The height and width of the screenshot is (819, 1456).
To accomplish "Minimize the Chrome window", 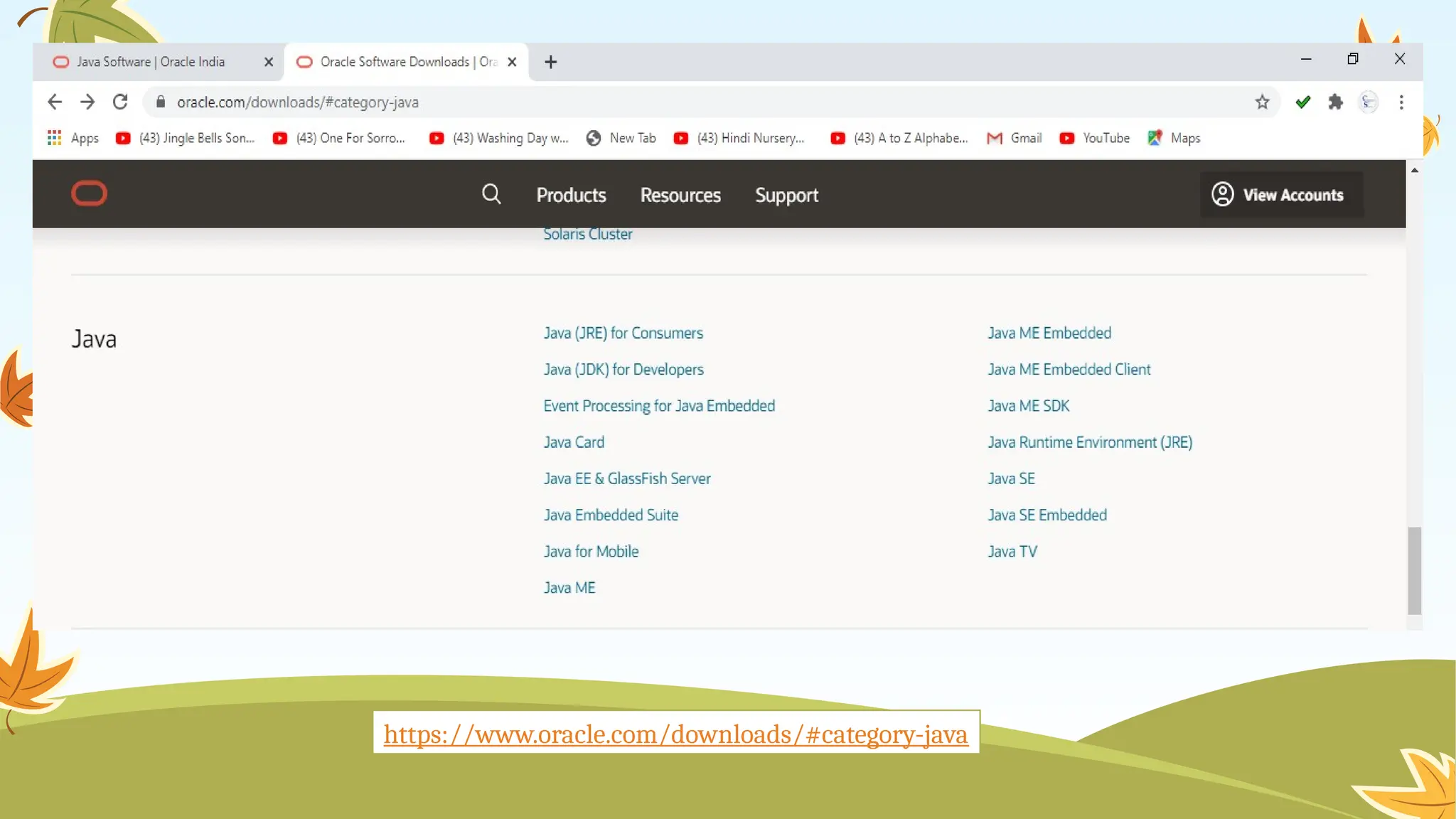I will tap(1305, 59).
